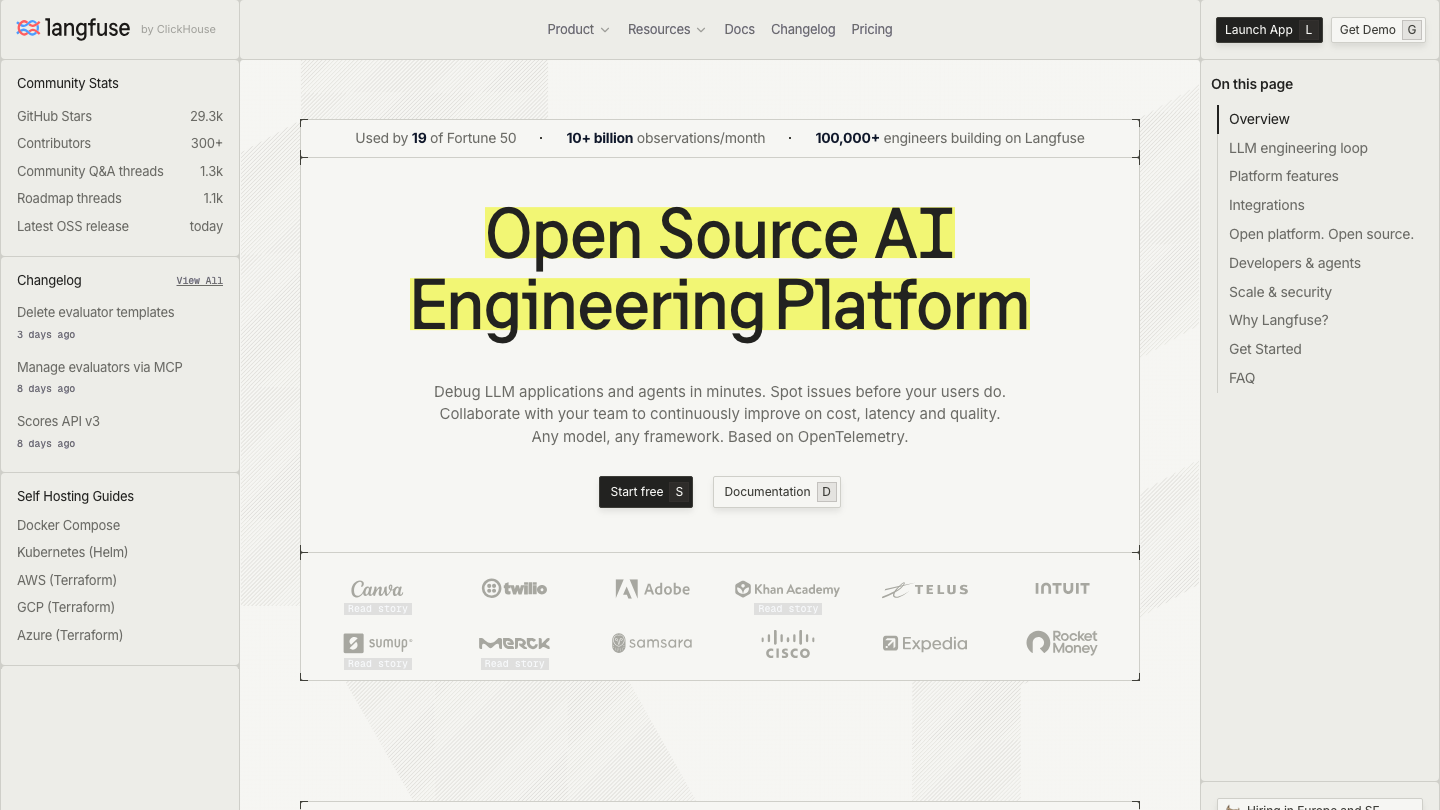This screenshot has height=810, width=1440.
Task: Open the Canva customer logo
Action: pos(377,589)
